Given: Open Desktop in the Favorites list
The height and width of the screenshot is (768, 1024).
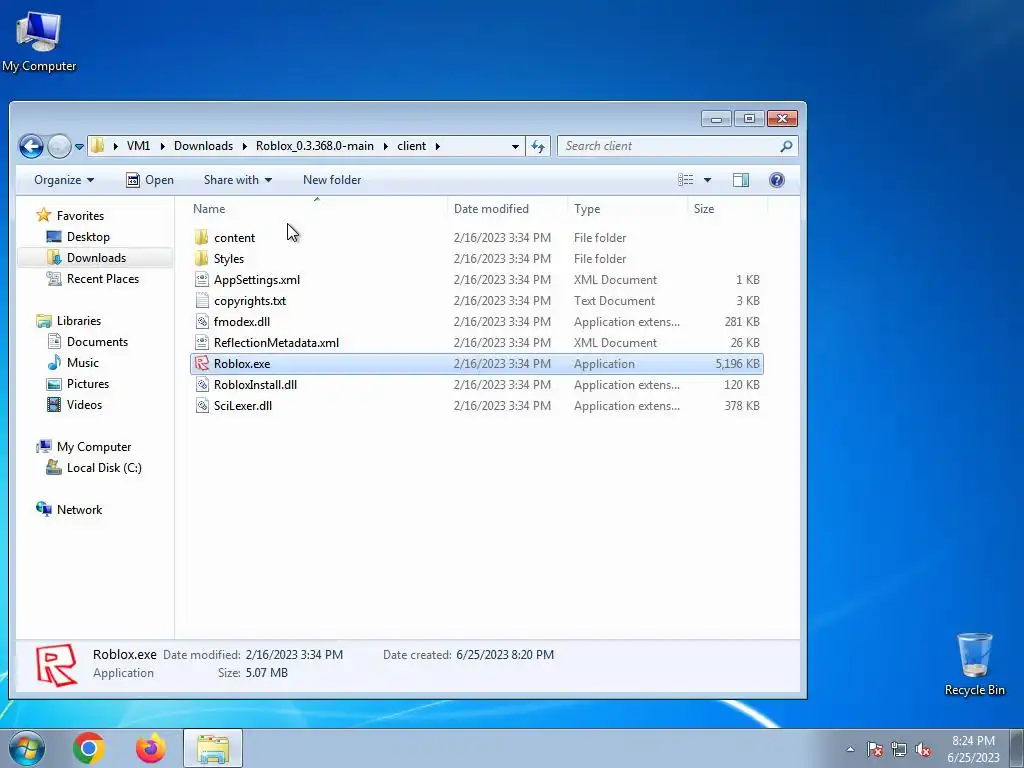Looking at the screenshot, I should click(x=88, y=236).
